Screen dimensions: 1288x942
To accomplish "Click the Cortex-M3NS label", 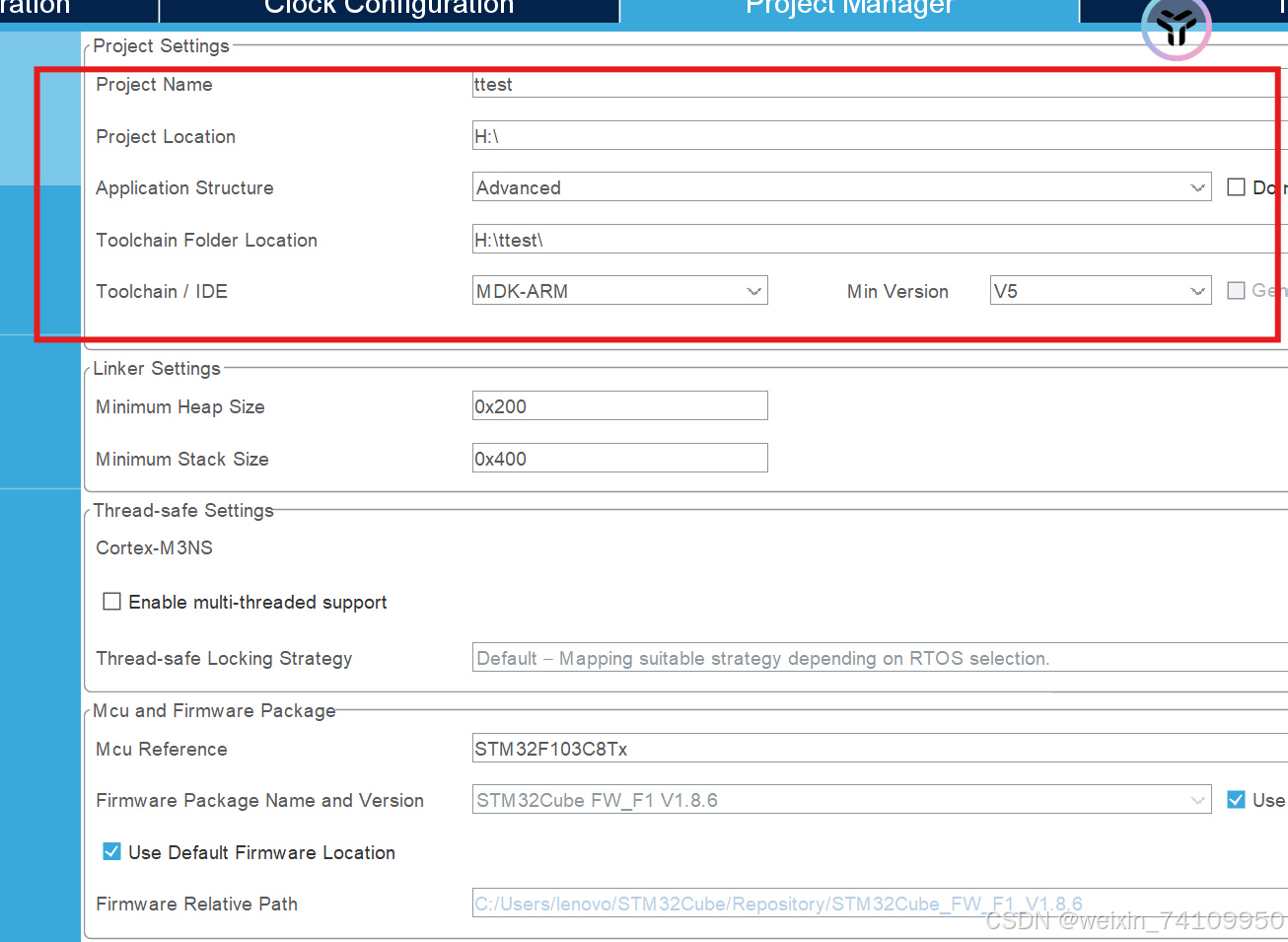I will point(154,547).
